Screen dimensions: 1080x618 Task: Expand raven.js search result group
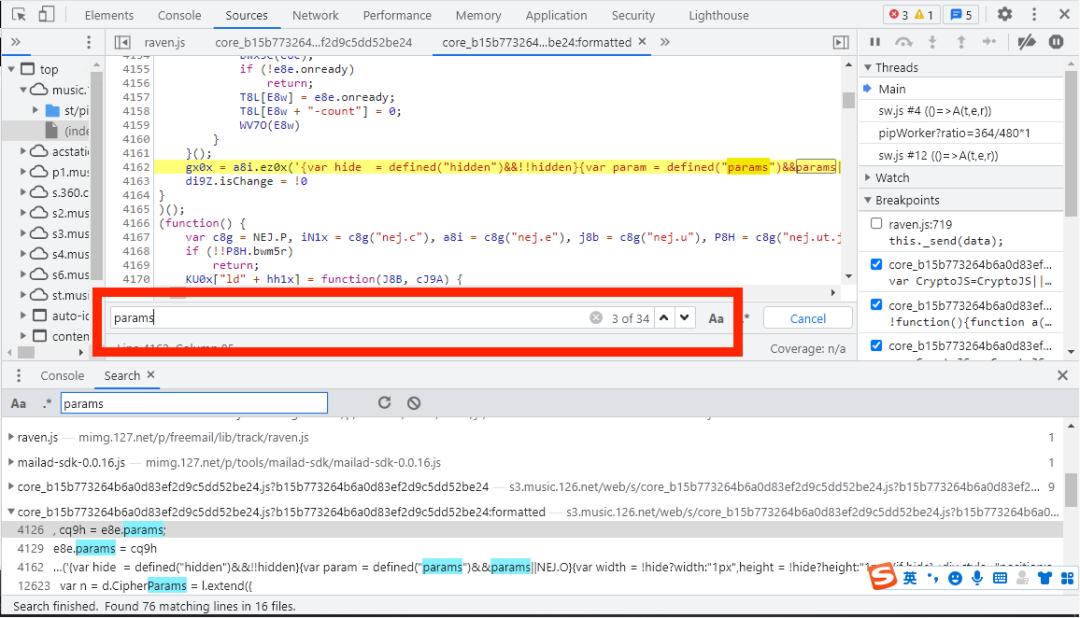tap(11, 438)
